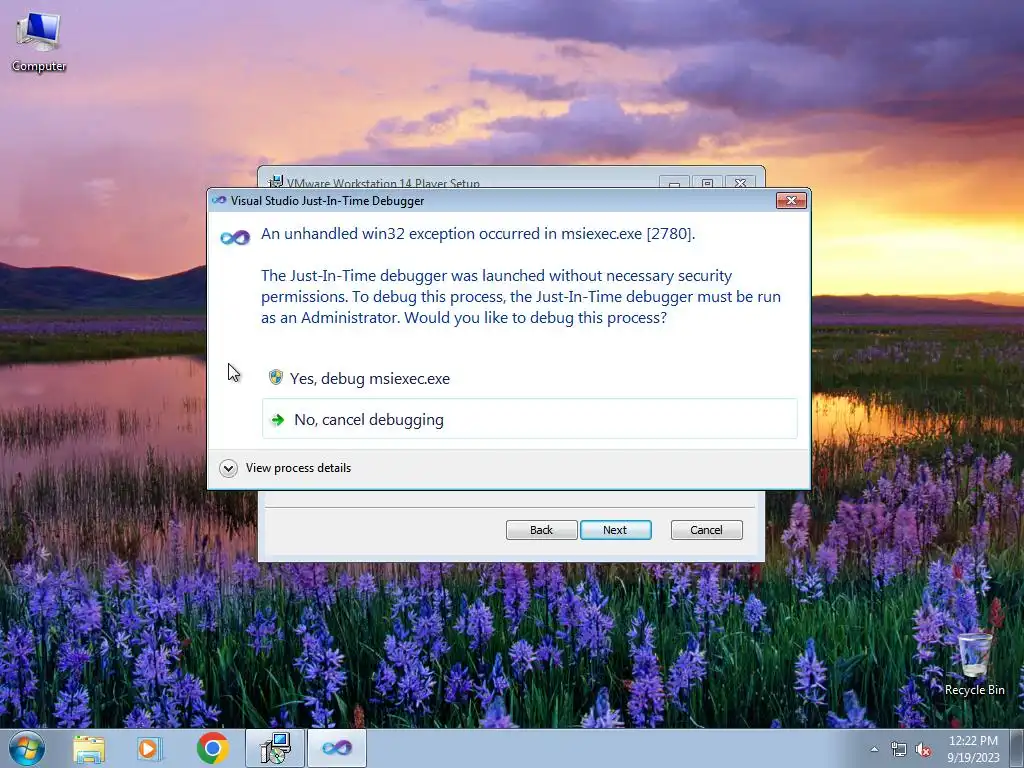This screenshot has width=1024, height=768.
Task: Click the 'An unhandled win32 exception' message text
Action: [478, 234]
